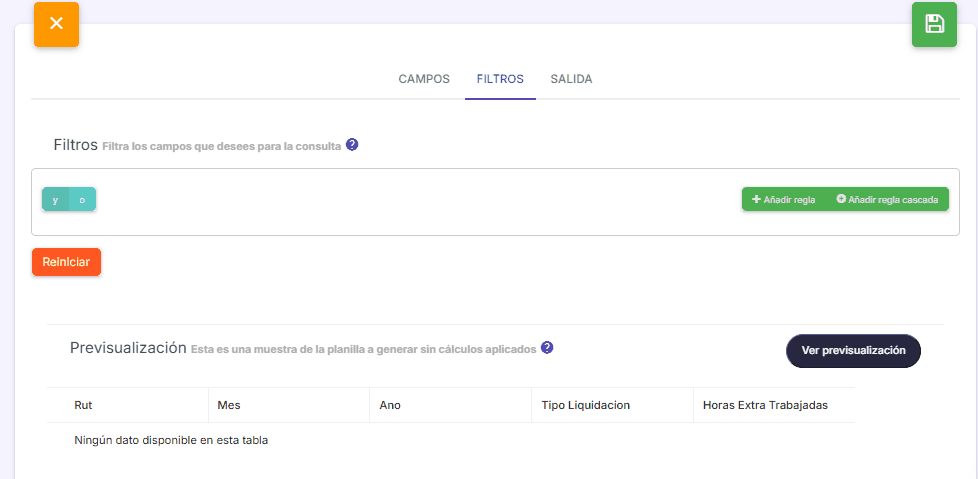
Task: Save using the green floppy disk icon
Action: (x=934, y=24)
